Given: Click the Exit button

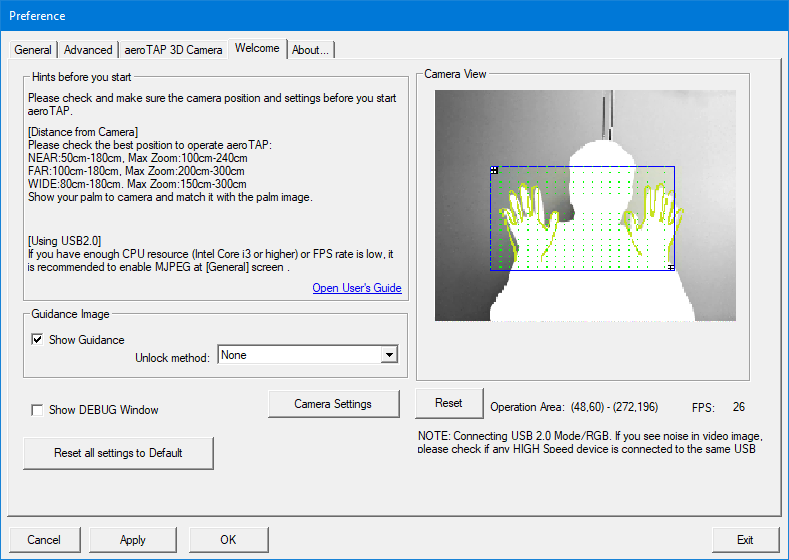Looking at the screenshot, I should point(745,540).
